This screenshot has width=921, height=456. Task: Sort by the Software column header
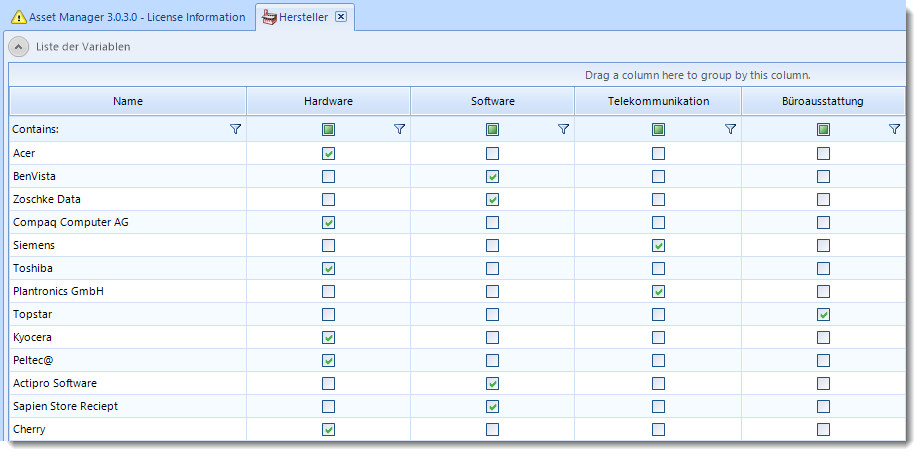[x=492, y=101]
